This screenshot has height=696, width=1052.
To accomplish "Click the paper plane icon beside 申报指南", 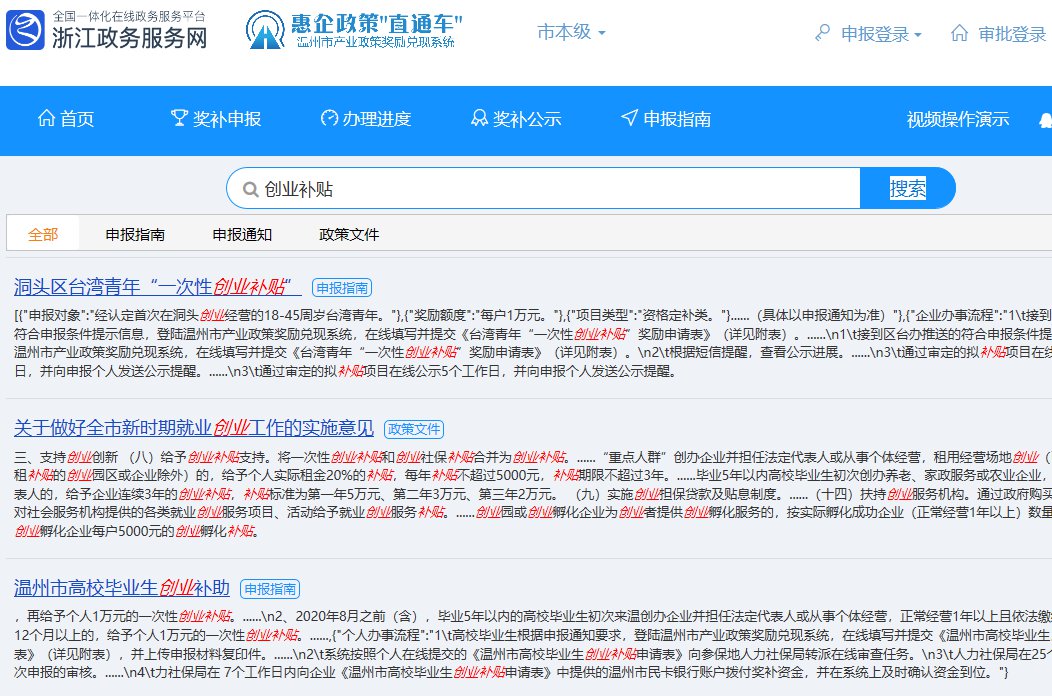I will (629, 119).
